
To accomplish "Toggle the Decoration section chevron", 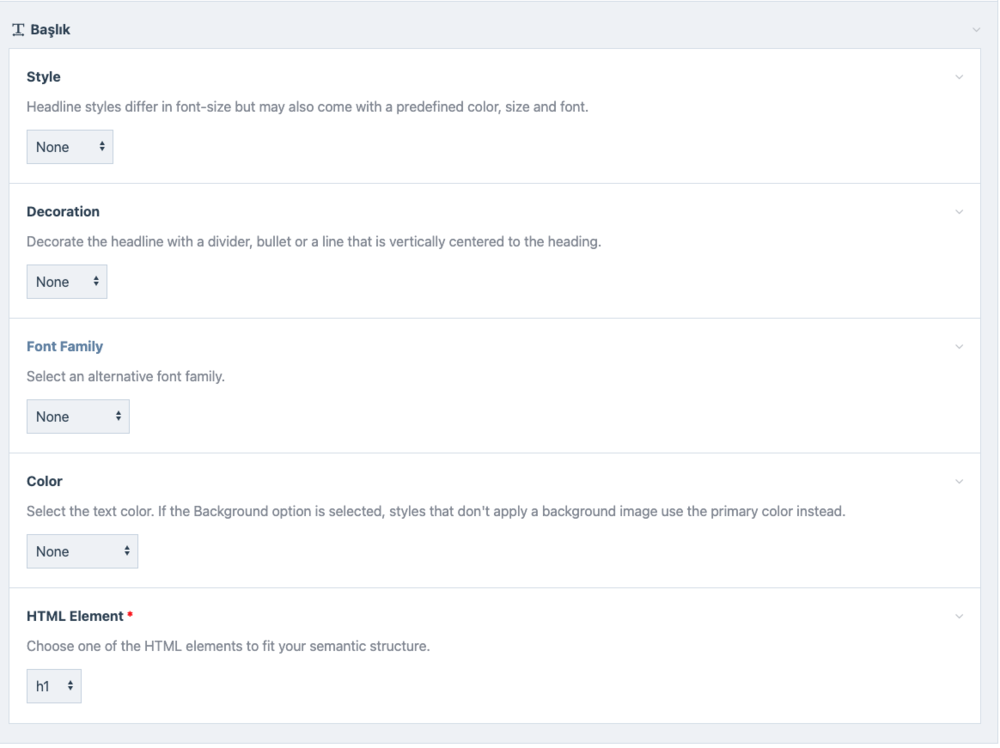I will (959, 212).
